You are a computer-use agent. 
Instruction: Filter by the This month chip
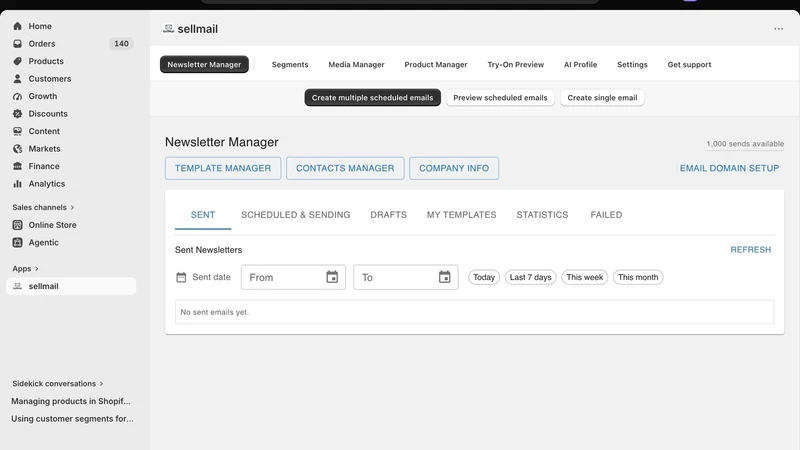pyautogui.click(x=638, y=277)
